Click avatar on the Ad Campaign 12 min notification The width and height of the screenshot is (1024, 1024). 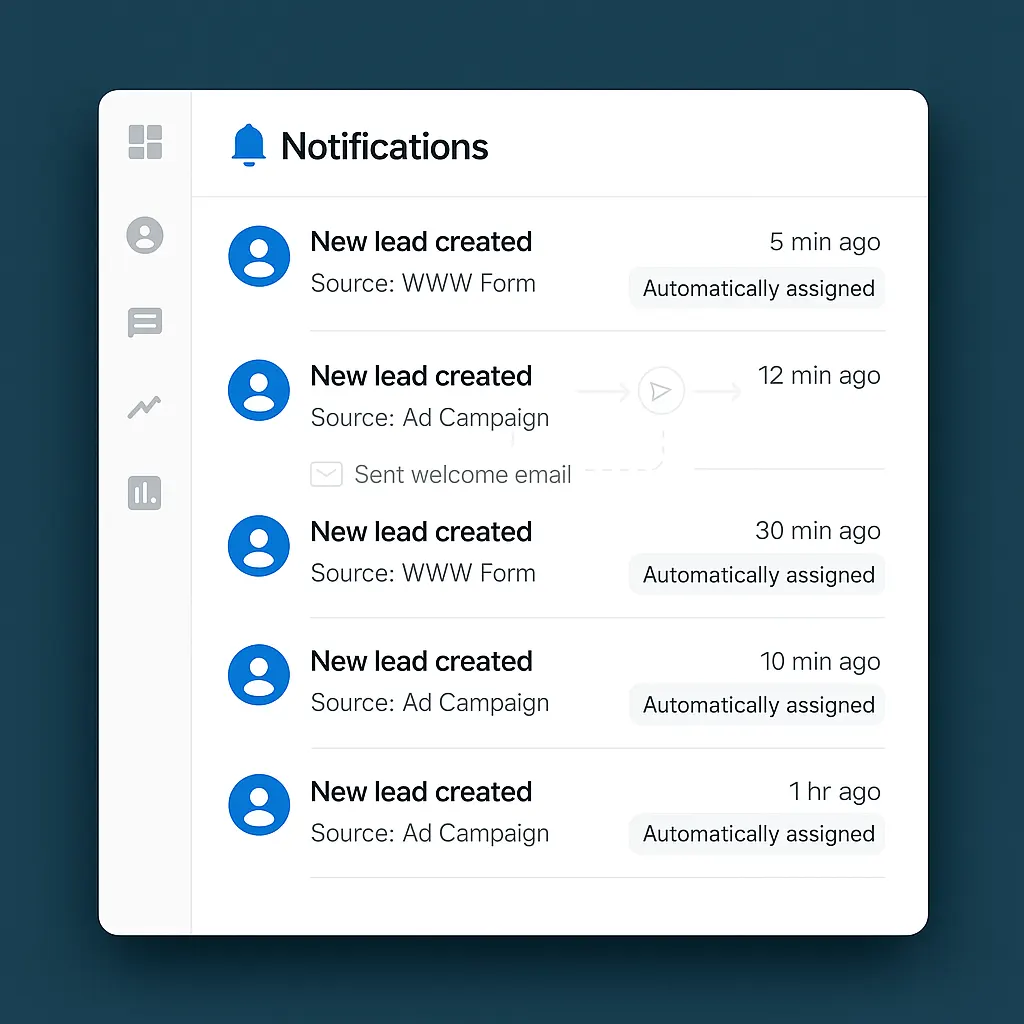point(259,390)
